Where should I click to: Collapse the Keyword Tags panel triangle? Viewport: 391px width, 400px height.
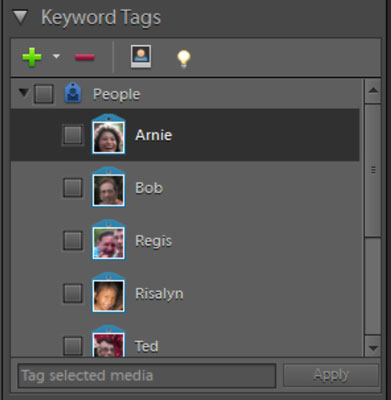coord(20,17)
